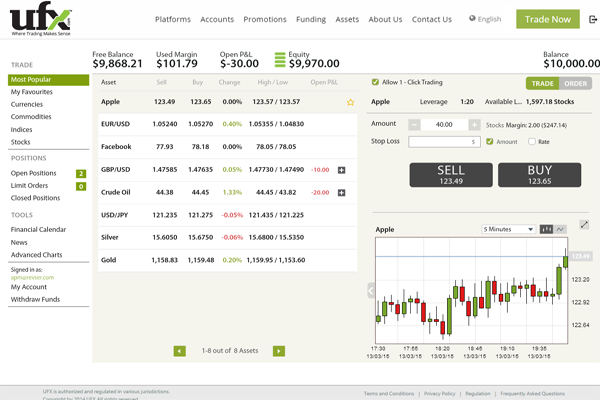
Task: Open Terms and Conditions footer link
Action: click(x=389, y=393)
